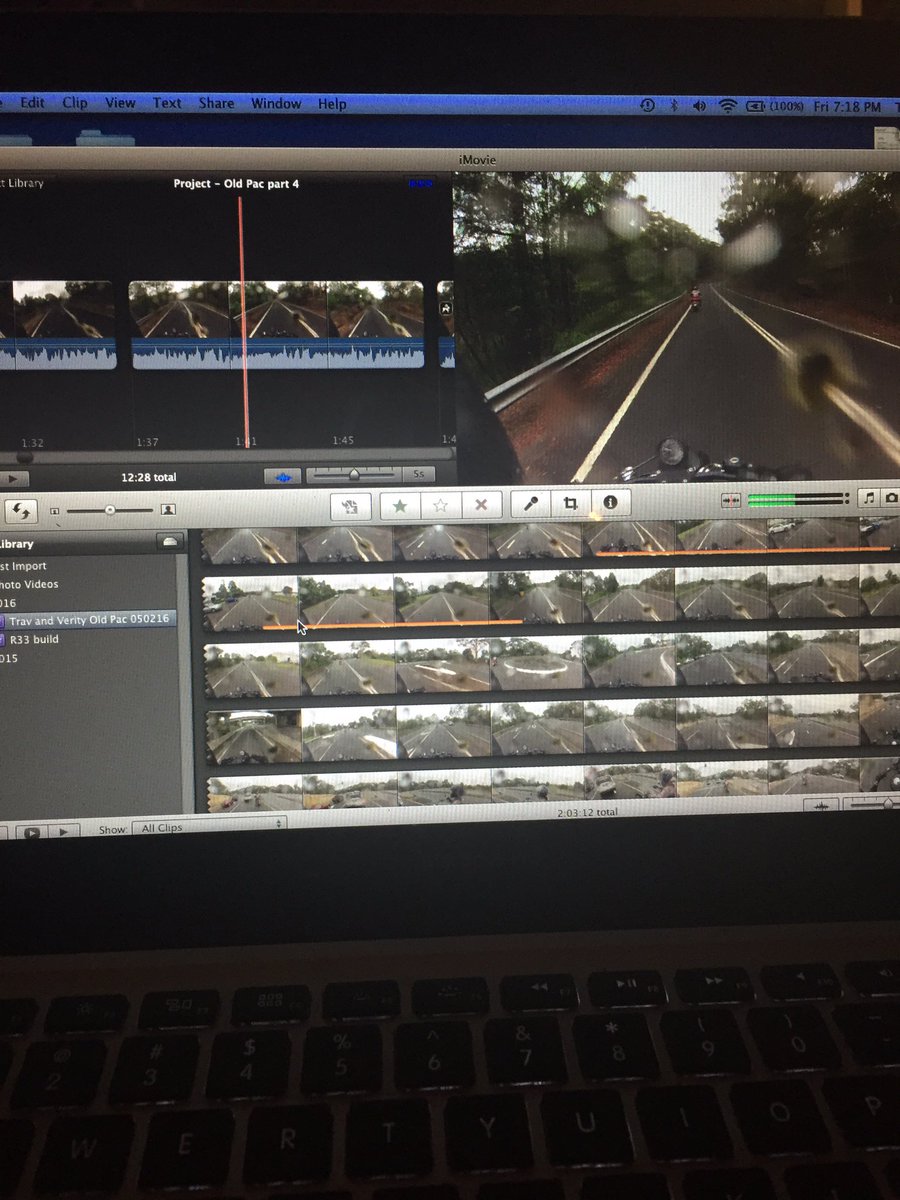Play selected events from beginning
The height and width of the screenshot is (1200, 900).
[63, 831]
